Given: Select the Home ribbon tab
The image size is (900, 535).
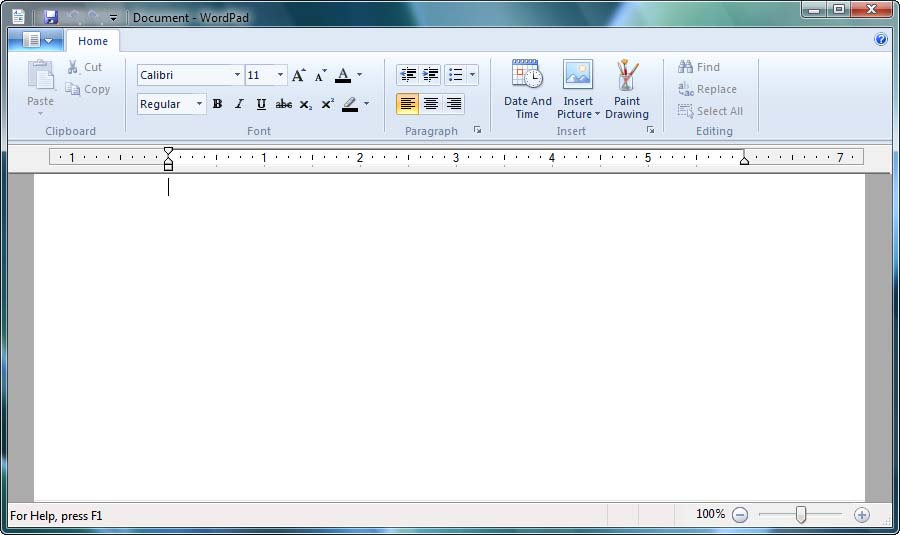Looking at the screenshot, I should pyautogui.click(x=93, y=41).
